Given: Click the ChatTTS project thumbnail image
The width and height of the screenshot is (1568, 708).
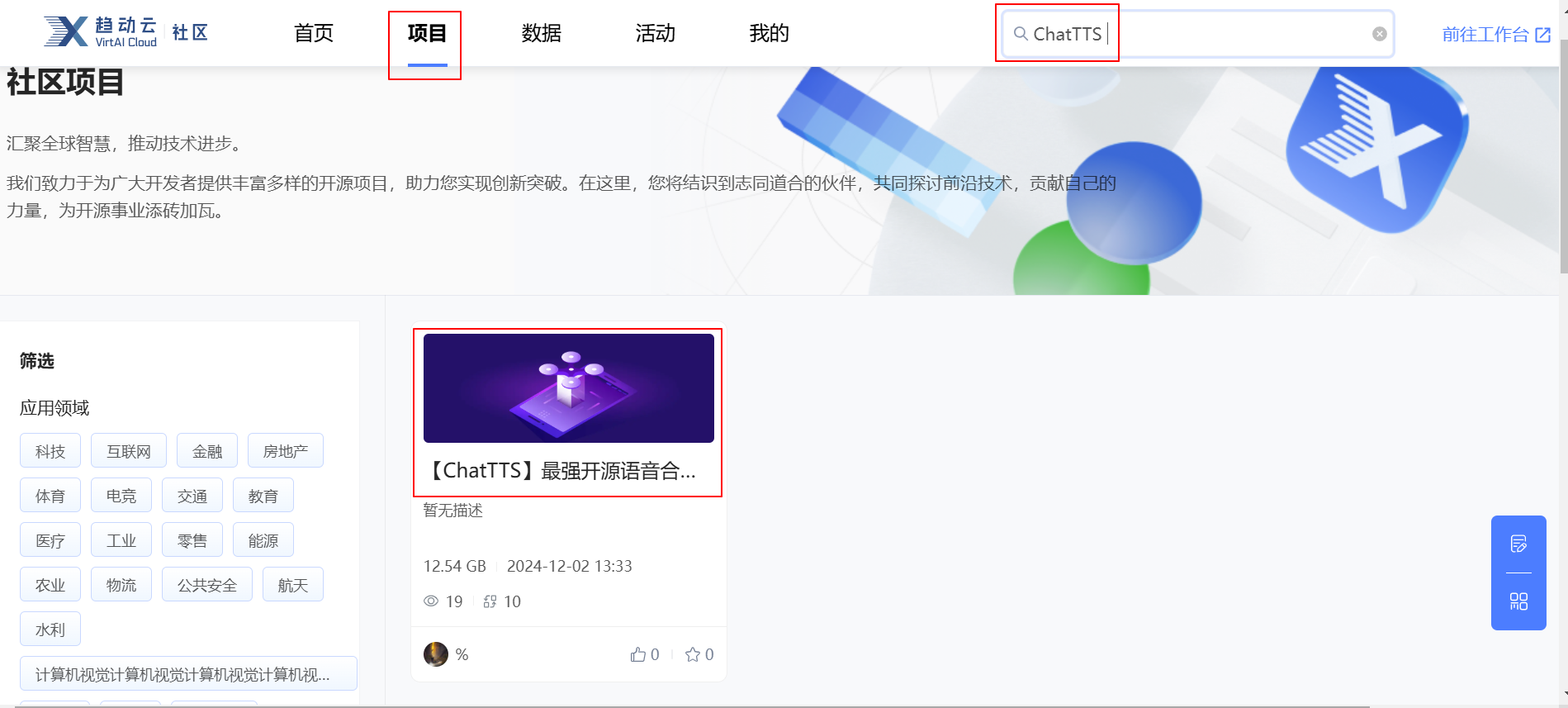Looking at the screenshot, I should click(x=568, y=388).
